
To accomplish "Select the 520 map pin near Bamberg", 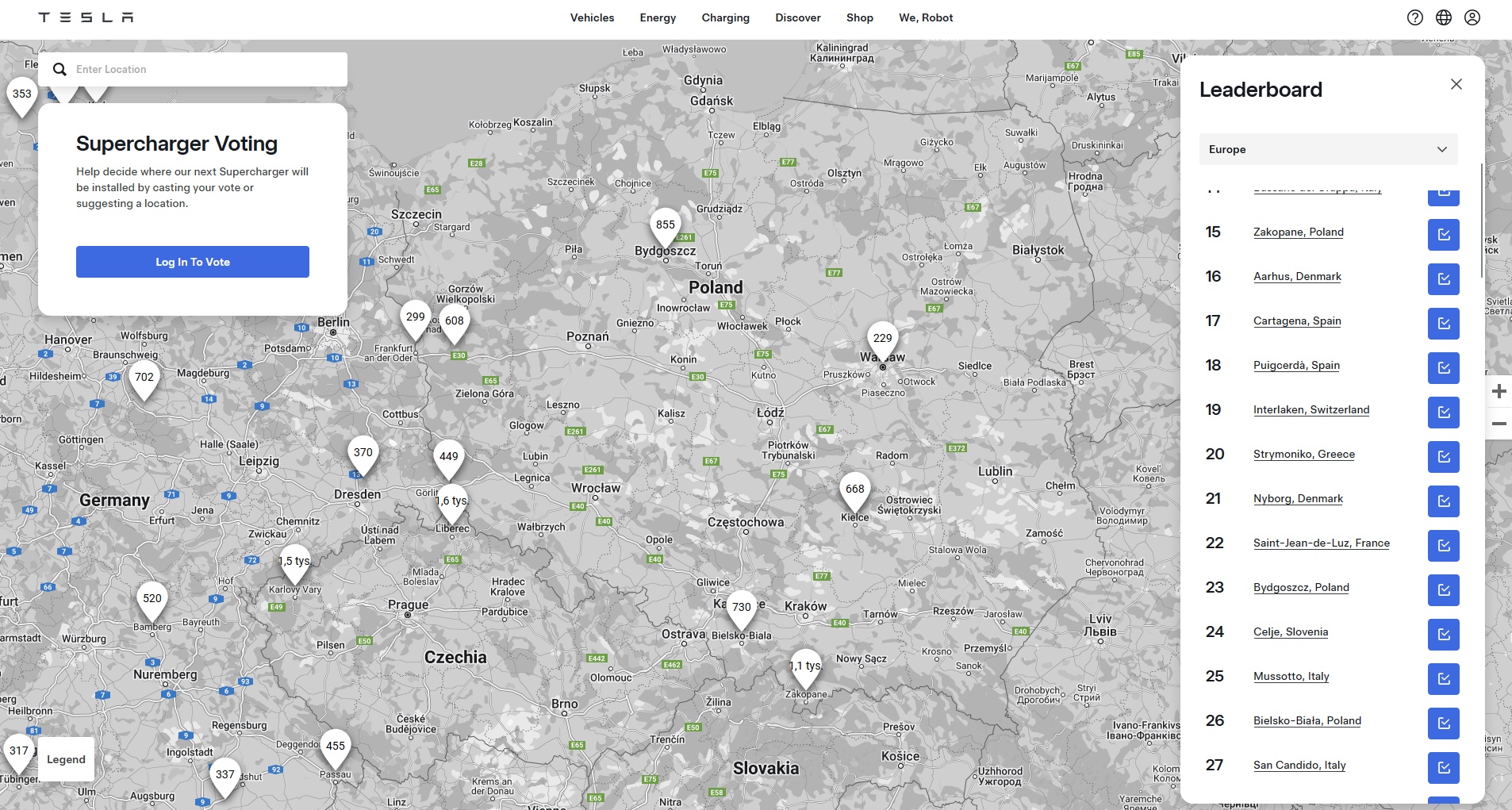I will [x=152, y=600].
